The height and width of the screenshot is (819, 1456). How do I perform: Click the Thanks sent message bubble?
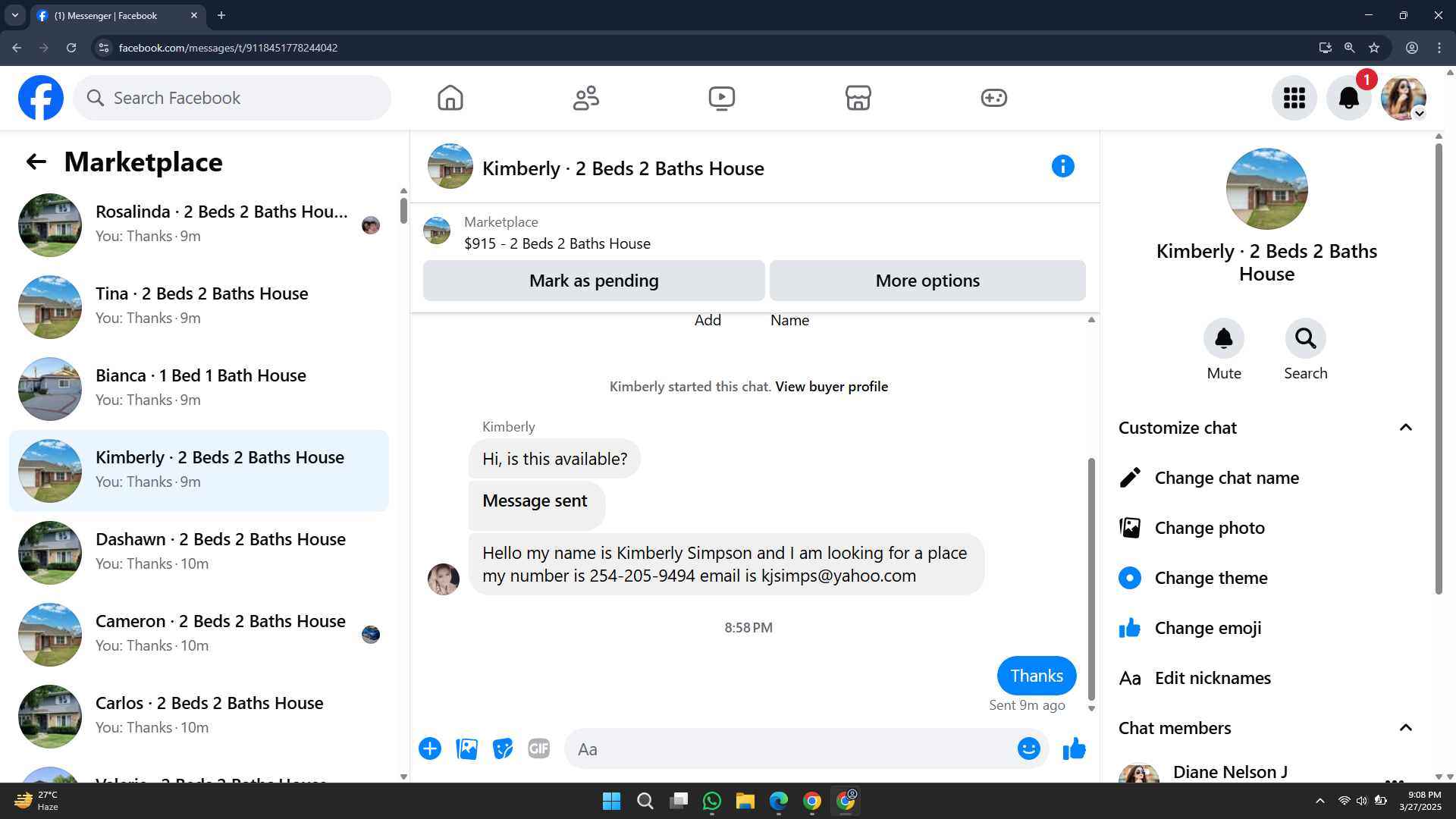click(1036, 676)
